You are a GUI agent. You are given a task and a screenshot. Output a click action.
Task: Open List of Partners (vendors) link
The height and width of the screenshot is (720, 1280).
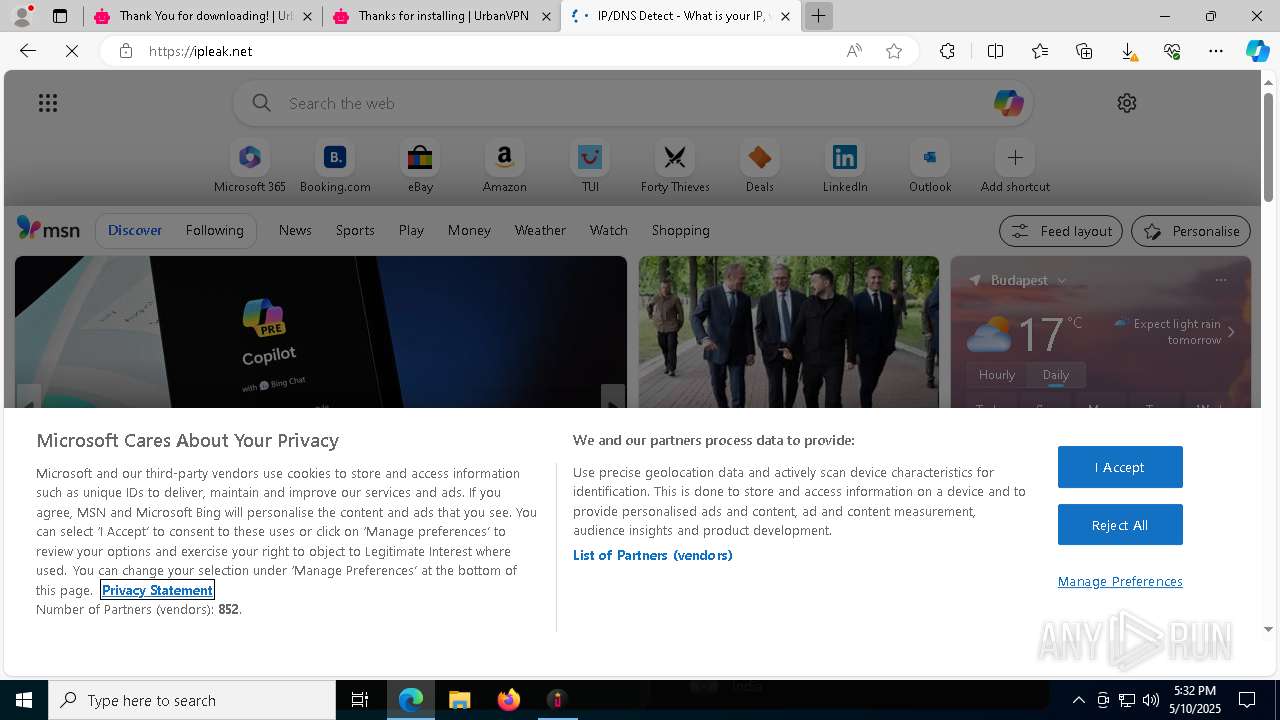[x=652, y=555]
